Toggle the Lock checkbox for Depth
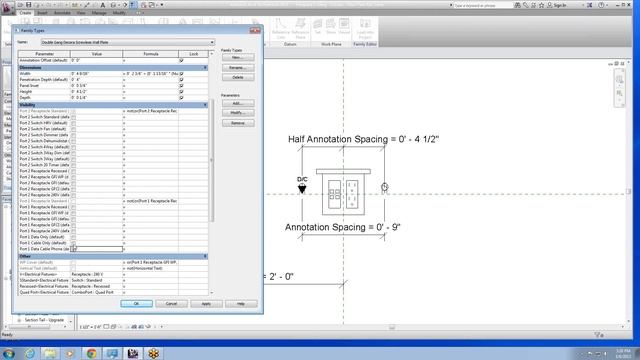 click(182, 98)
